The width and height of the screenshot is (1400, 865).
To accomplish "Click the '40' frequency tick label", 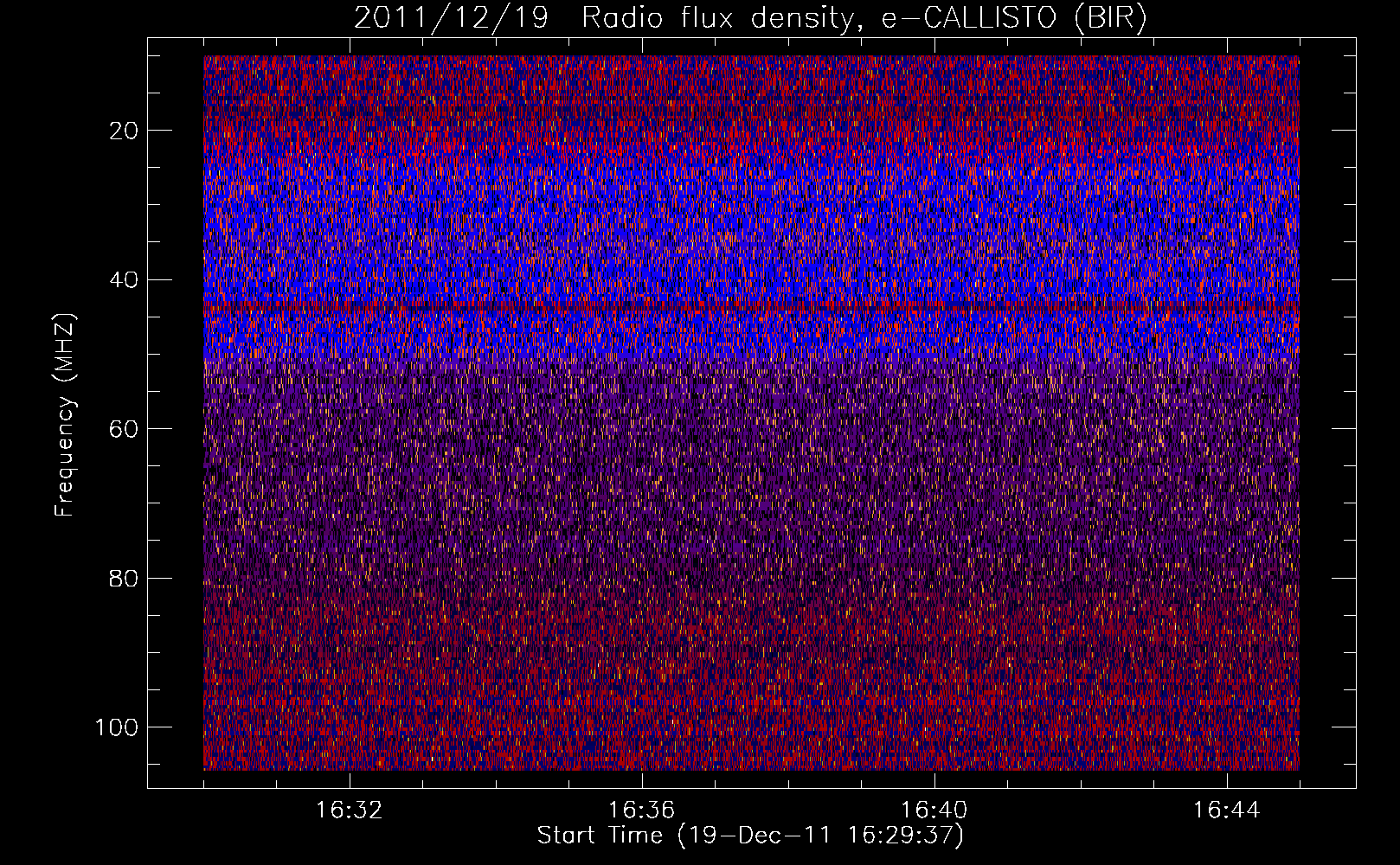I will [125, 279].
